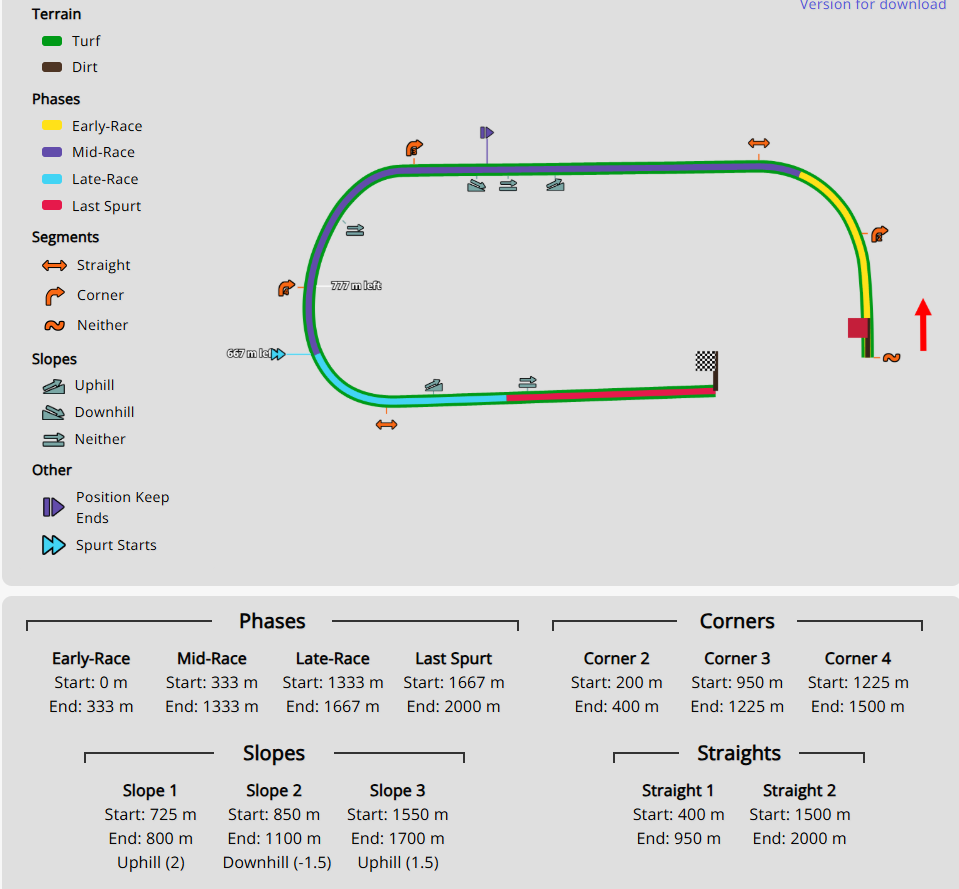Select the red Last Spurt legend swatch
Screen dimensions: 959x889
[x=52, y=205]
